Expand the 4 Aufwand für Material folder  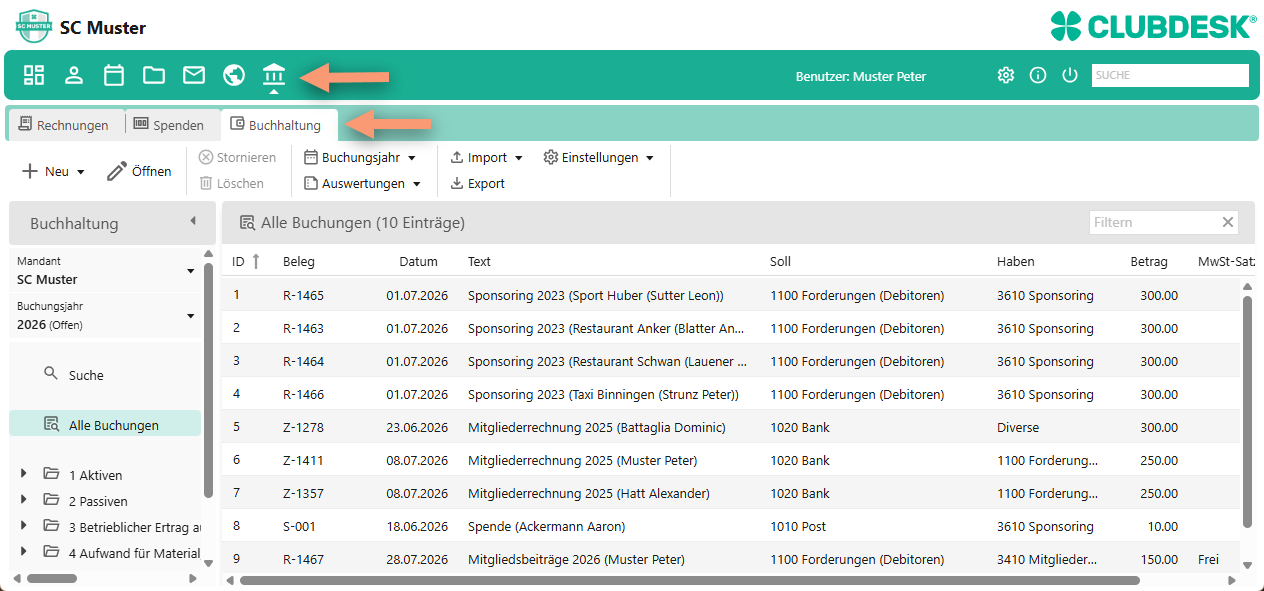point(24,553)
